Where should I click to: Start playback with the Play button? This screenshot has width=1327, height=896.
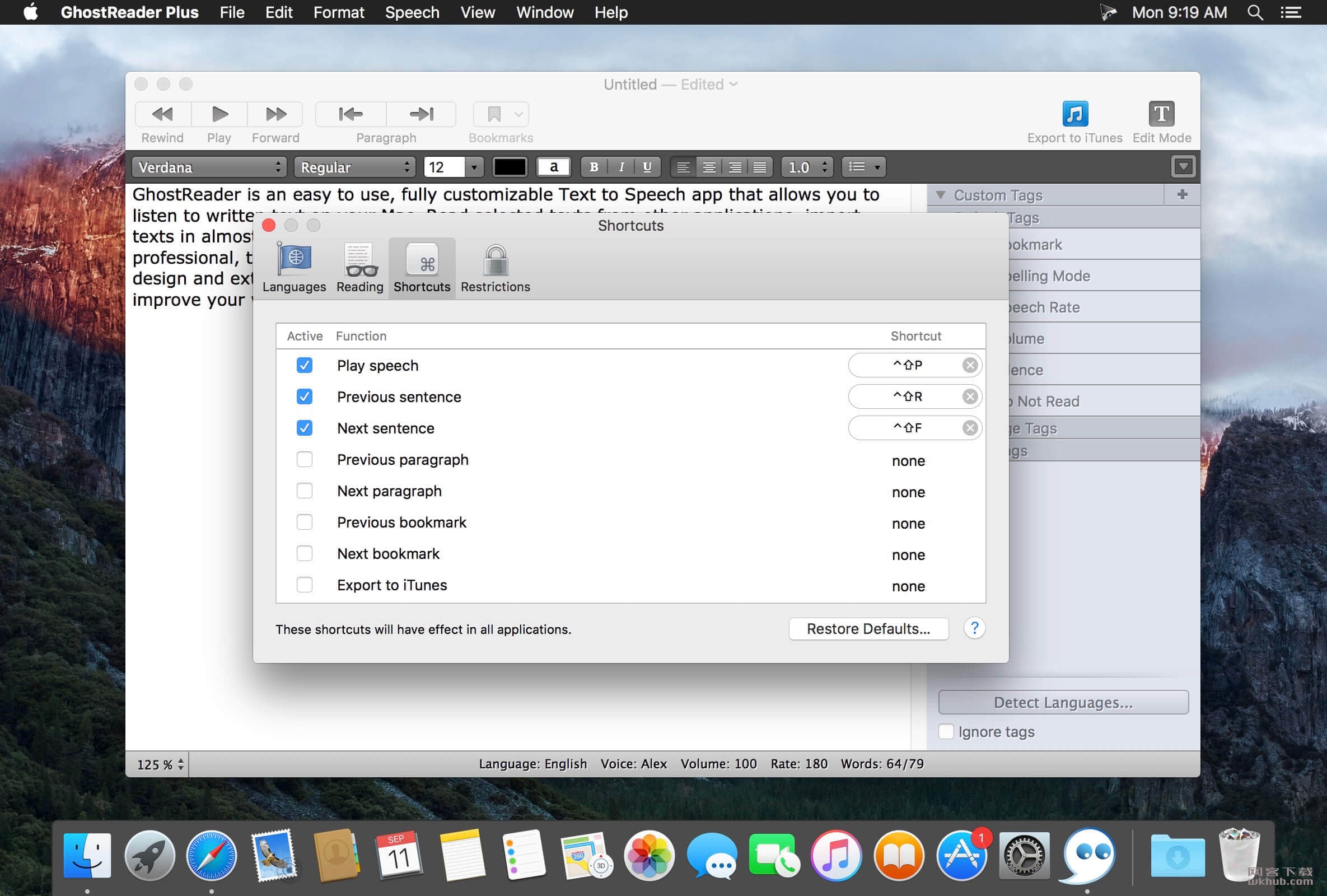[x=219, y=114]
